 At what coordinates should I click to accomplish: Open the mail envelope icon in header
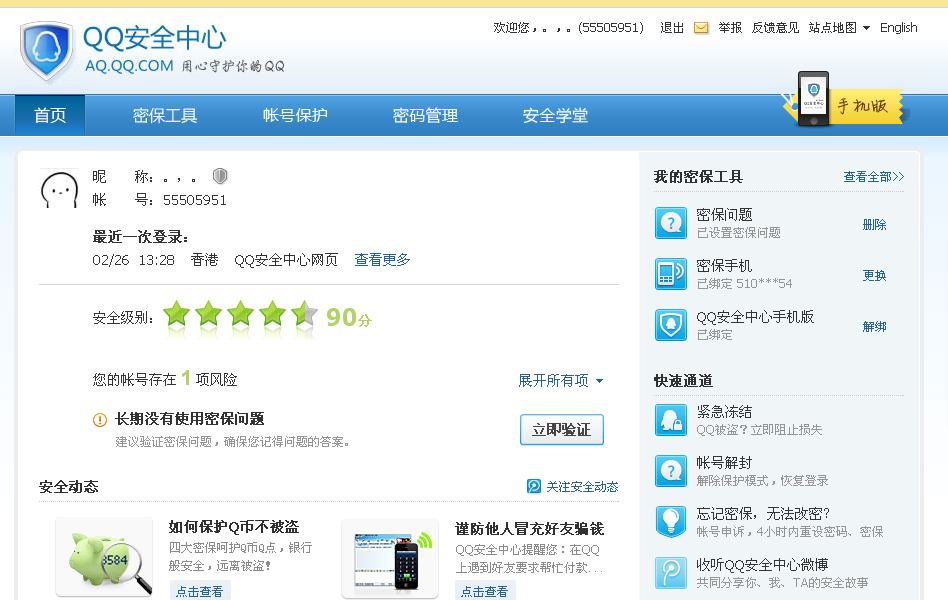(701, 28)
